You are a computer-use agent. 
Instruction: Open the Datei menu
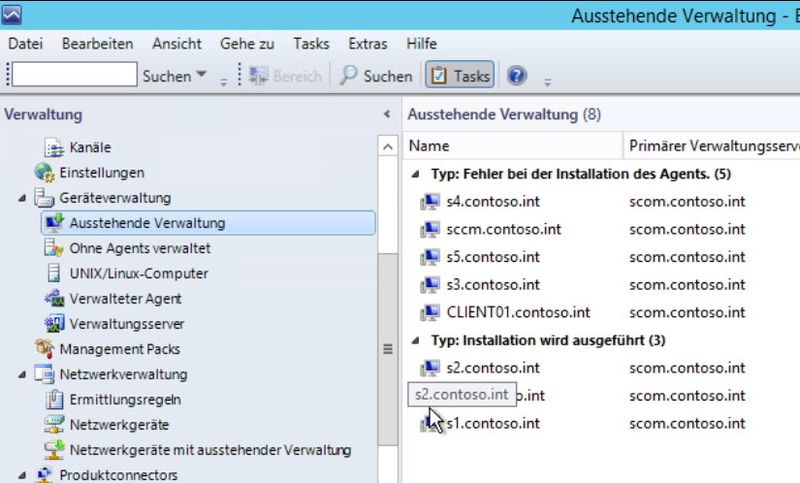pos(26,44)
